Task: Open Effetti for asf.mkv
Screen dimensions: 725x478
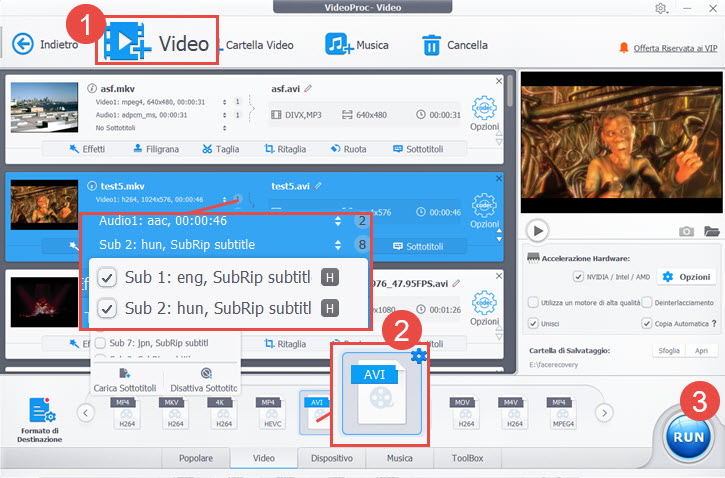Action: (87, 149)
